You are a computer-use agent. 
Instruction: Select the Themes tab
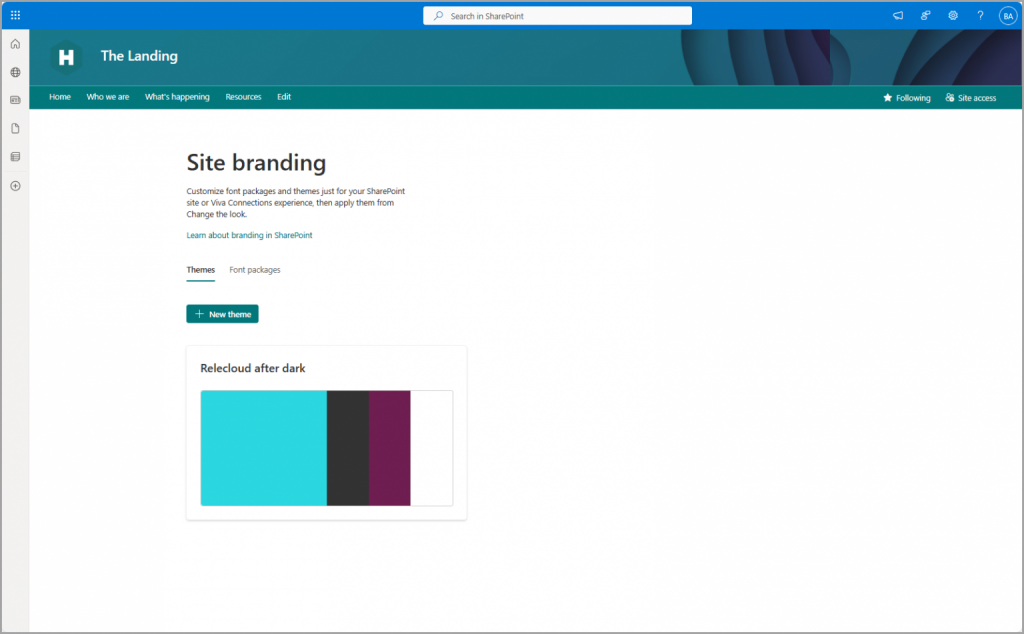pyautogui.click(x=200, y=270)
